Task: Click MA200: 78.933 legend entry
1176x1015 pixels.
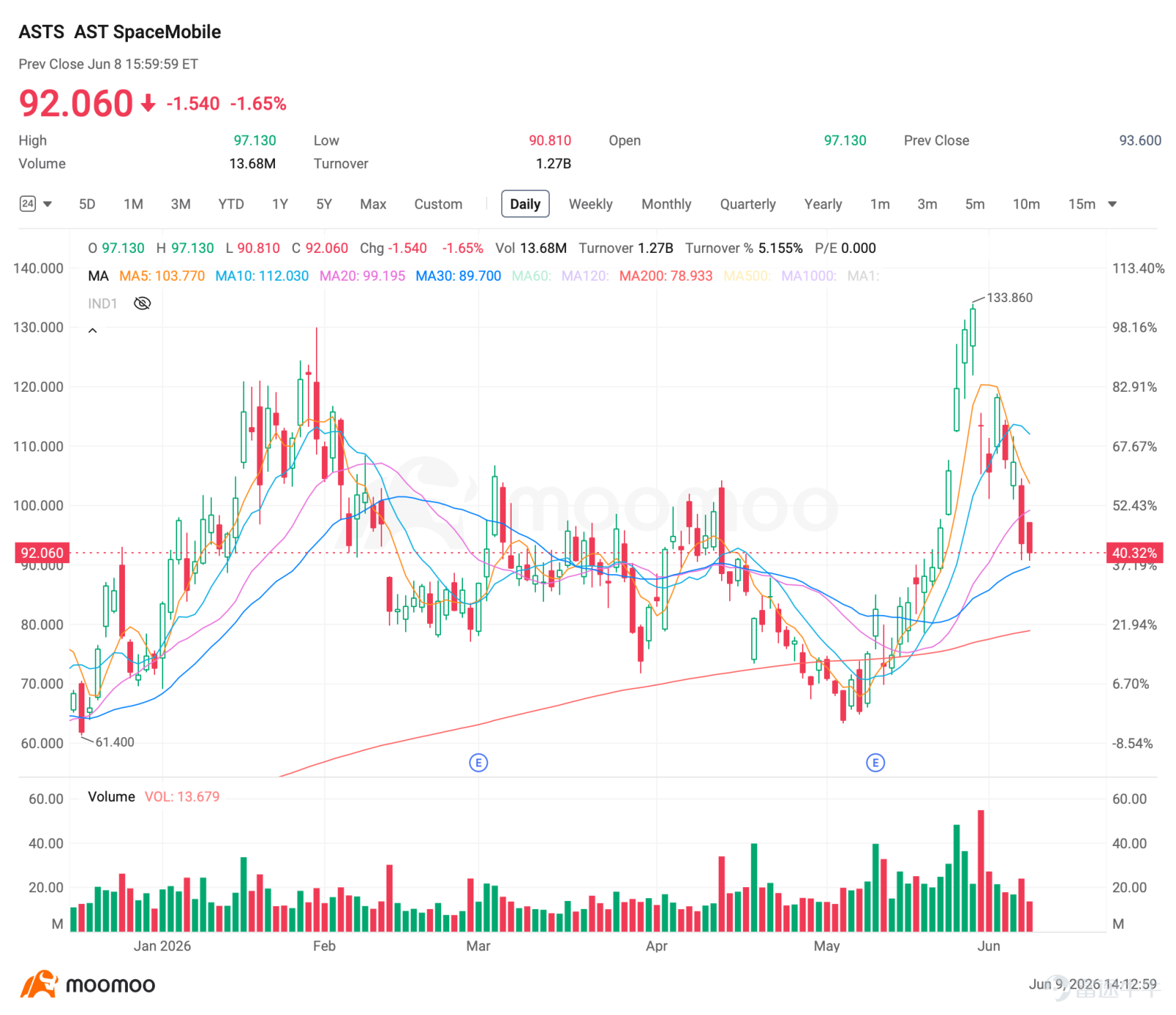Action: (x=666, y=276)
